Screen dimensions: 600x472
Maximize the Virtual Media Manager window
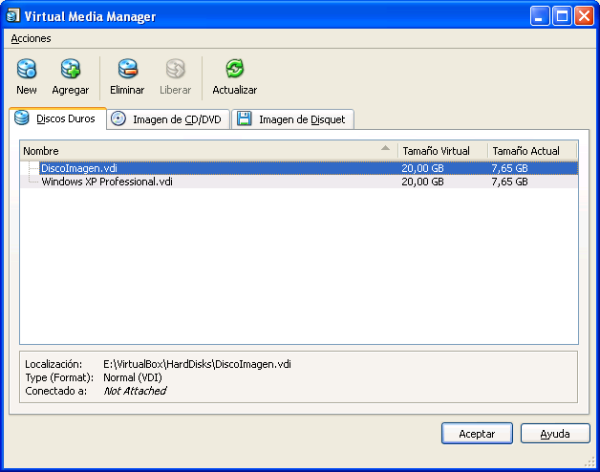coord(562,15)
